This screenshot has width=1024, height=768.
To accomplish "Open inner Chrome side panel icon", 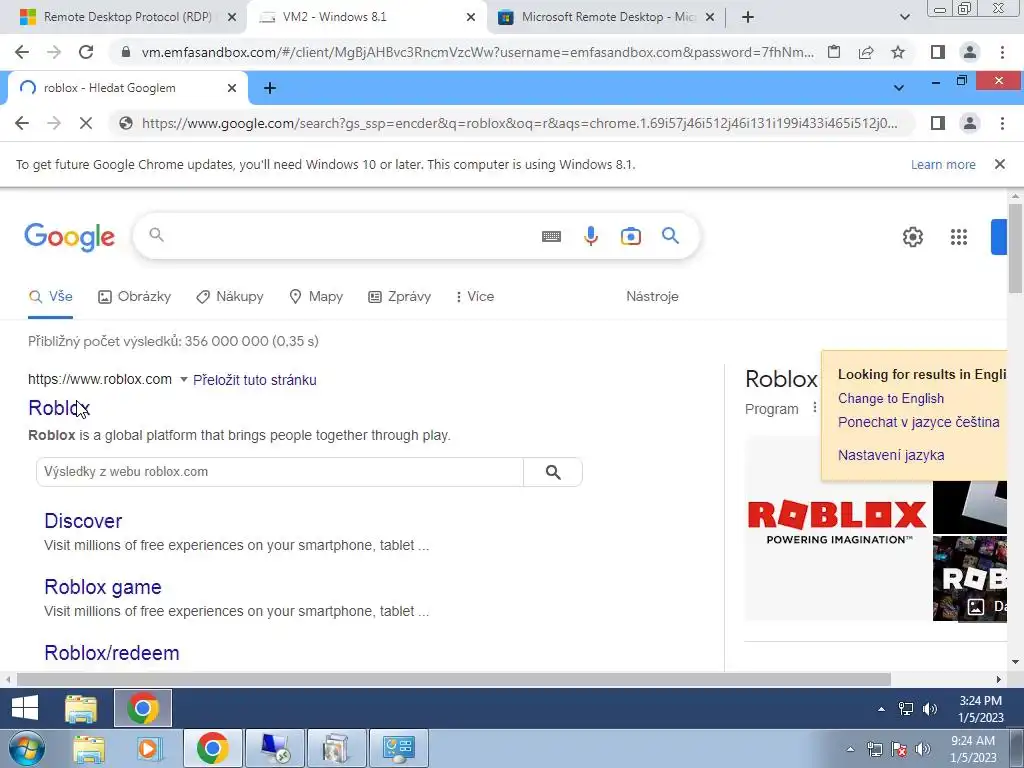I will pyautogui.click(x=938, y=123).
